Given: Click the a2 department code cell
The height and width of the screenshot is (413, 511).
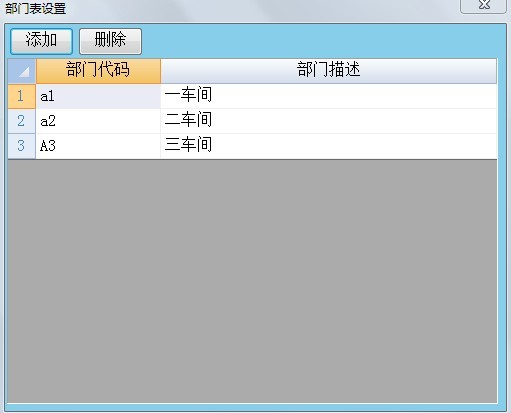Looking at the screenshot, I should [98, 121].
